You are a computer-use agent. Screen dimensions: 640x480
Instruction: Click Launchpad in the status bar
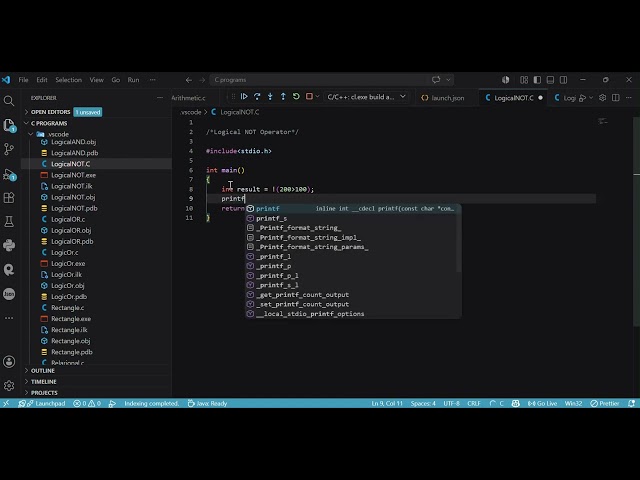point(46,403)
